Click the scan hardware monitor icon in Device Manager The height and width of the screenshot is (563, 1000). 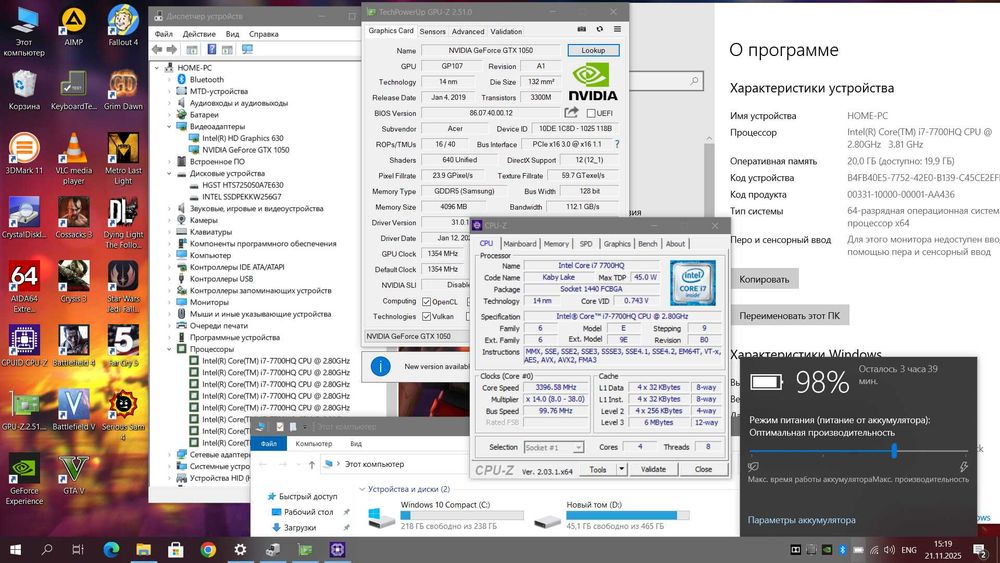click(x=247, y=49)
